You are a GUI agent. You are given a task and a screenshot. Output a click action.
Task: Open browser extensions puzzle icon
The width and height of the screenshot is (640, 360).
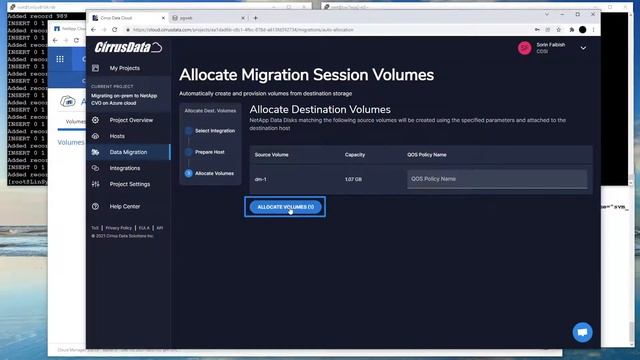point(572,30)
